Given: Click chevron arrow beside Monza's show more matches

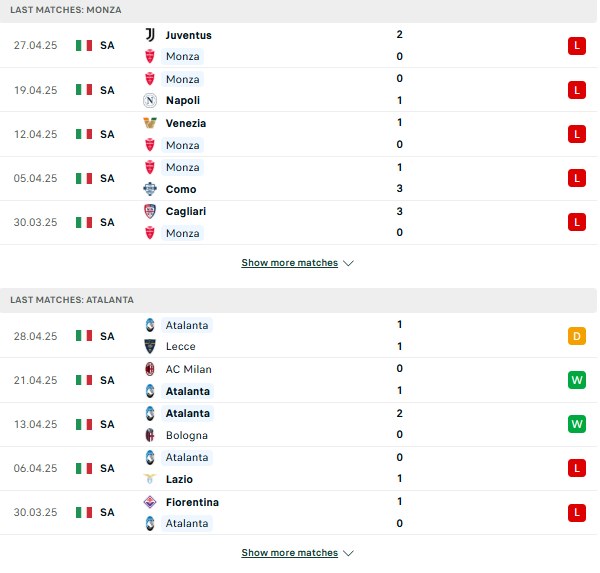Looking at the screenshot, I should 348,263.
